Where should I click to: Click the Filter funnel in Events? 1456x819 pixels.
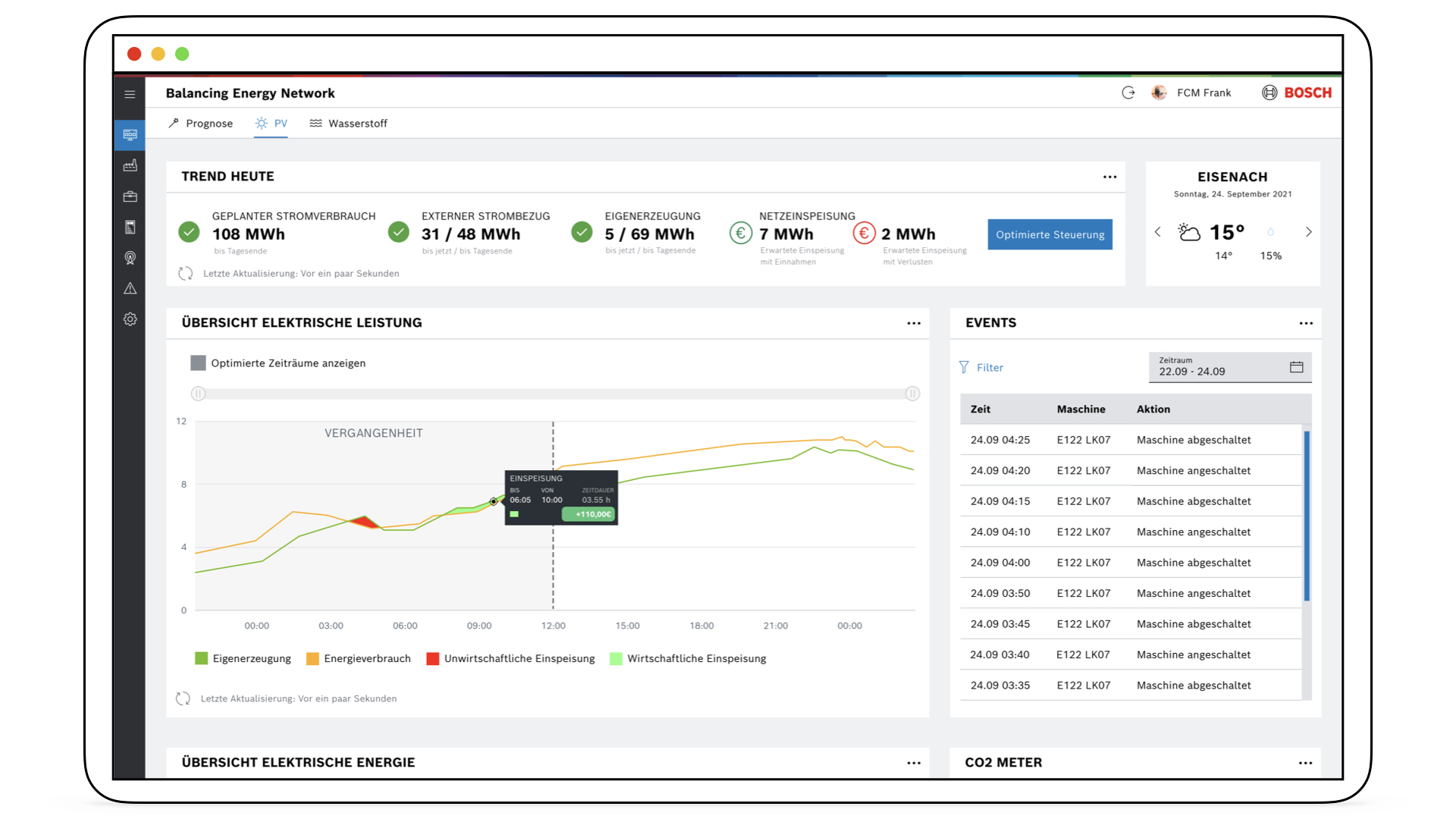click(964, 367)
